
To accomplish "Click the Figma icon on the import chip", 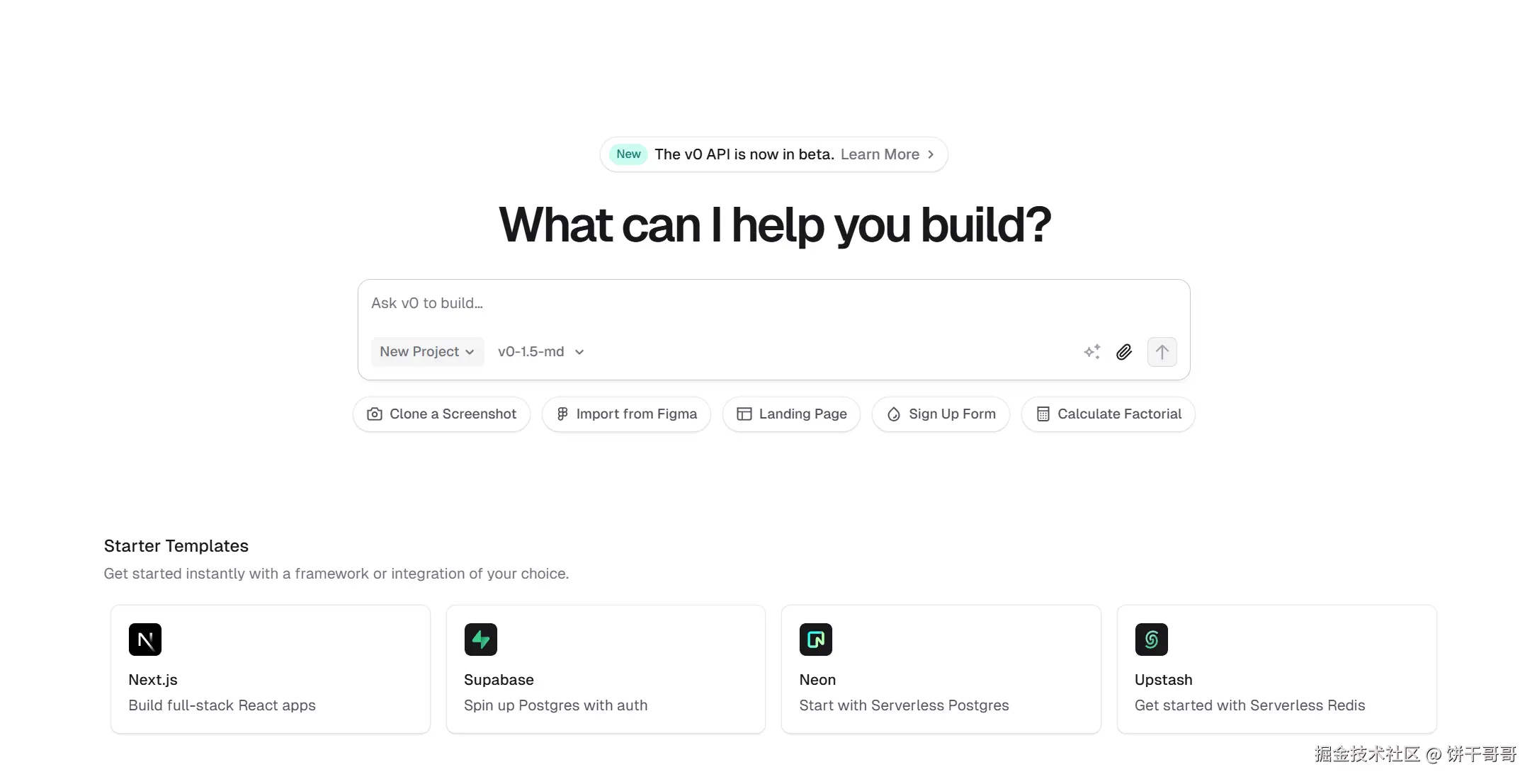I will pos(562,414).
